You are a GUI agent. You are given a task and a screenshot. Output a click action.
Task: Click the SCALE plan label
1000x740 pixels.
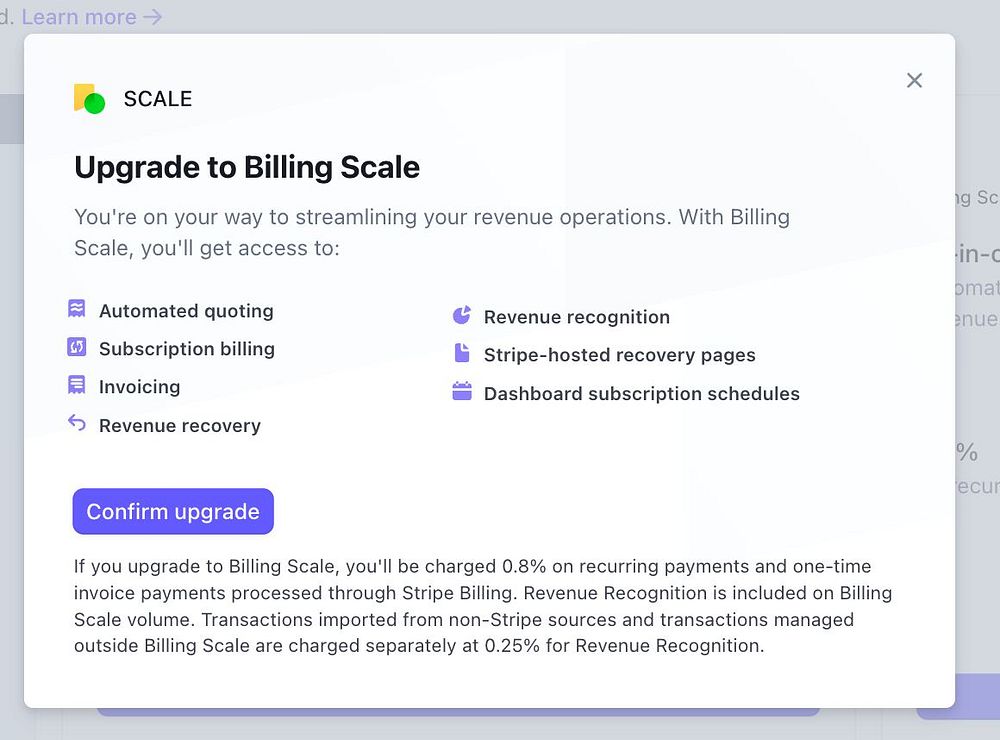pos(158,99)
